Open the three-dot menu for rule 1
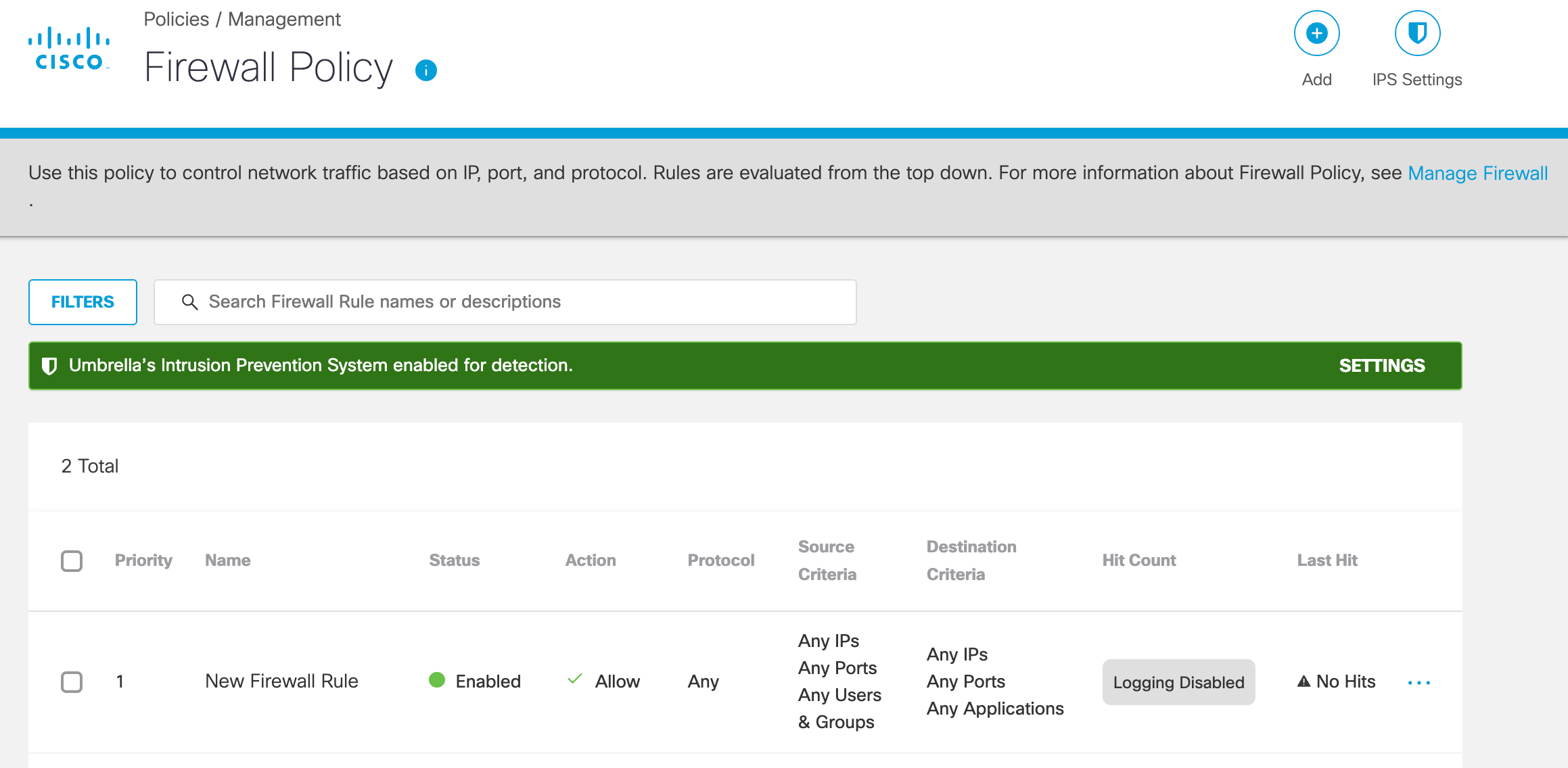 pos(1419,683)
